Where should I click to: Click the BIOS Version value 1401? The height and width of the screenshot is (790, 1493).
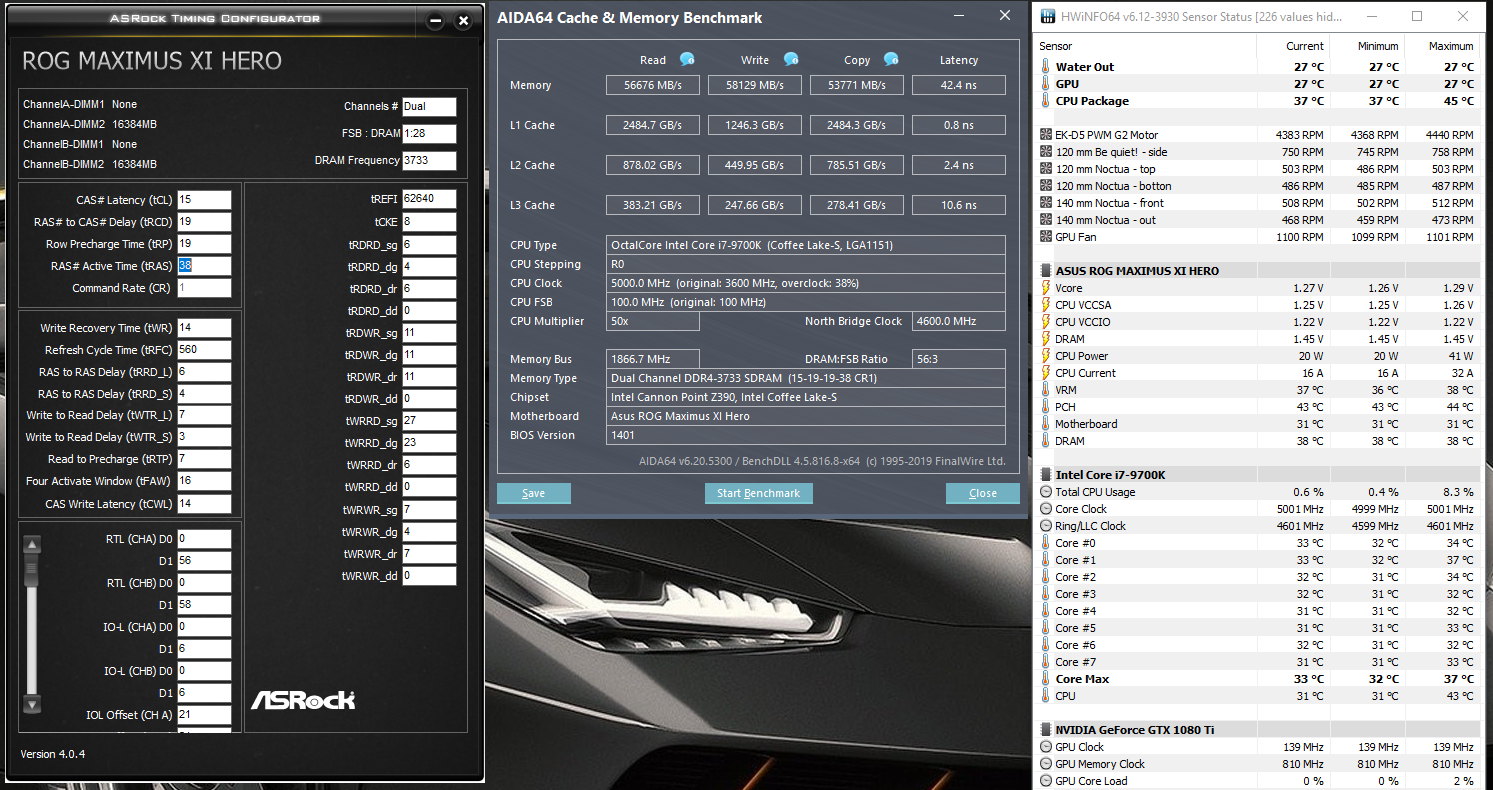(806, 435)
